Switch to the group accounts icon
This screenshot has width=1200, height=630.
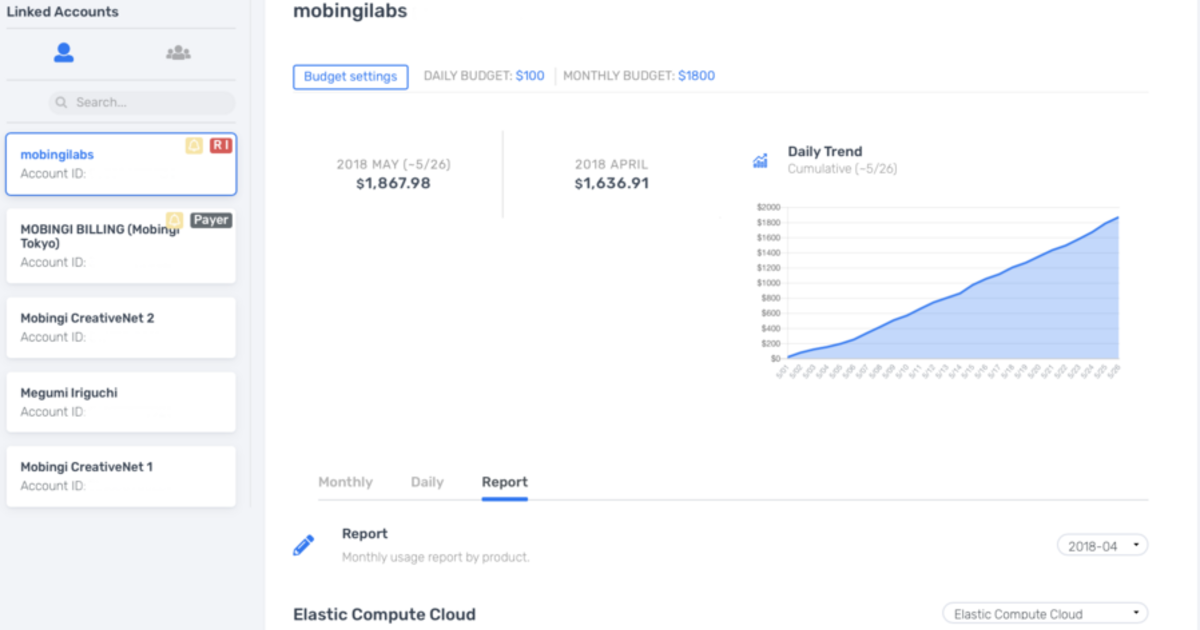pyautogui.click(x=178, y=54)
